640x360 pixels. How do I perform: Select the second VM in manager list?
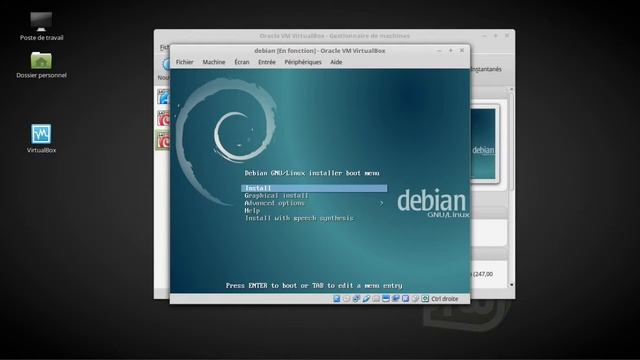pyautogui.click(x=164, y=119)
